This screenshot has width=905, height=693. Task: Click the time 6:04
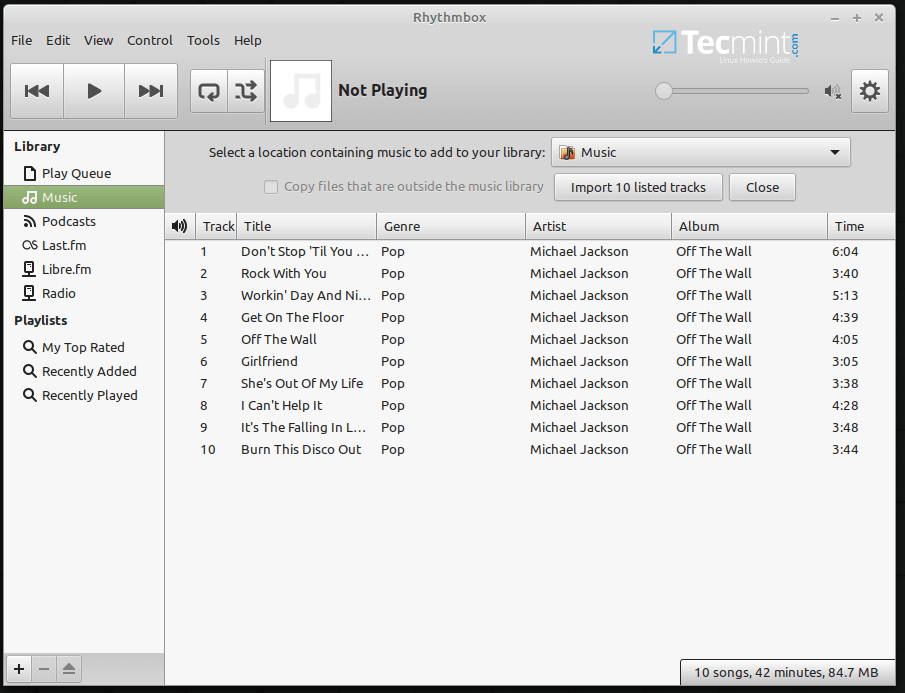pyautogui.click(x=845, y=252)
